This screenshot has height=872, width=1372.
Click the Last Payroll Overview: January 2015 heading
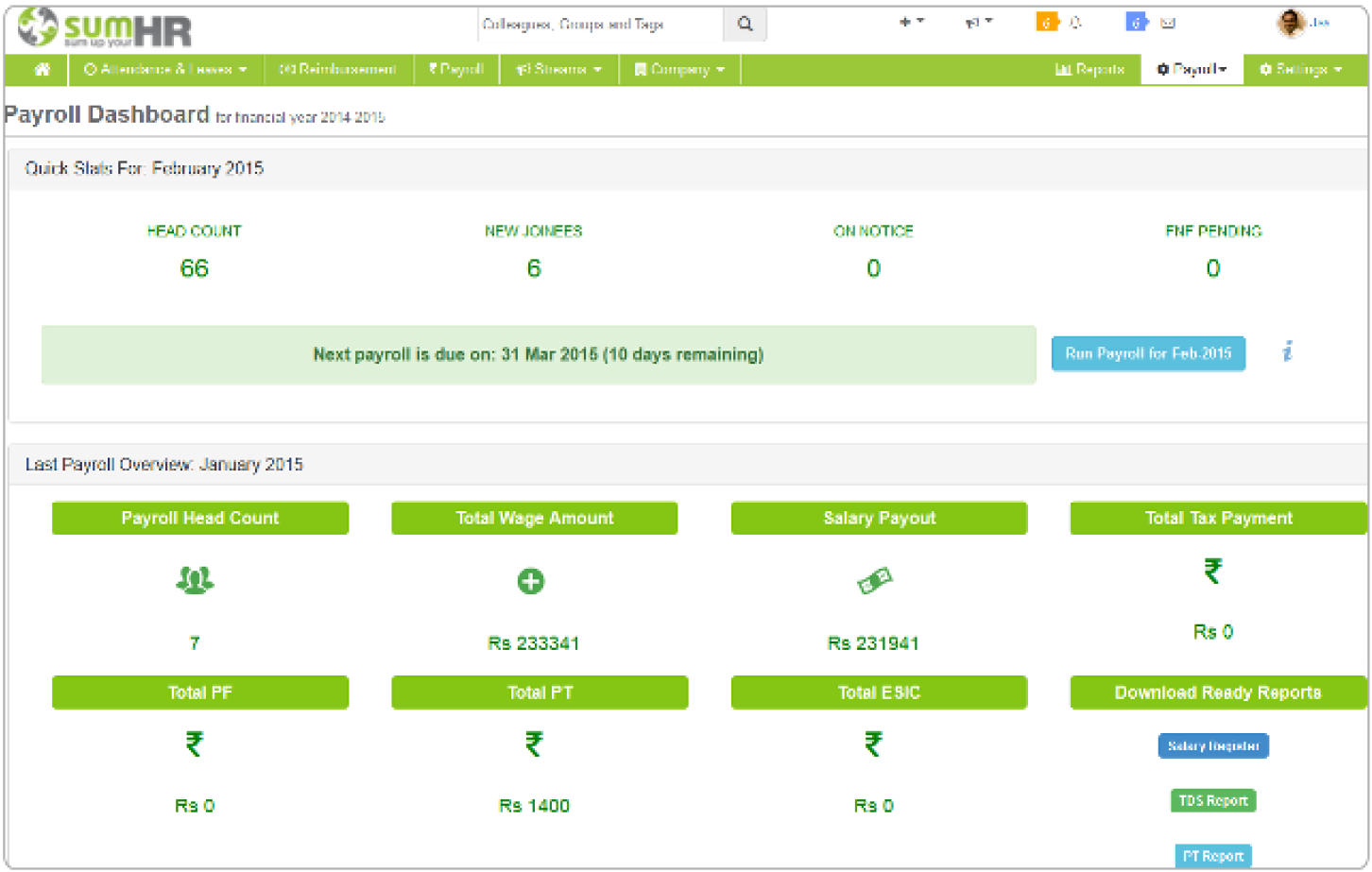coord(163,464)
